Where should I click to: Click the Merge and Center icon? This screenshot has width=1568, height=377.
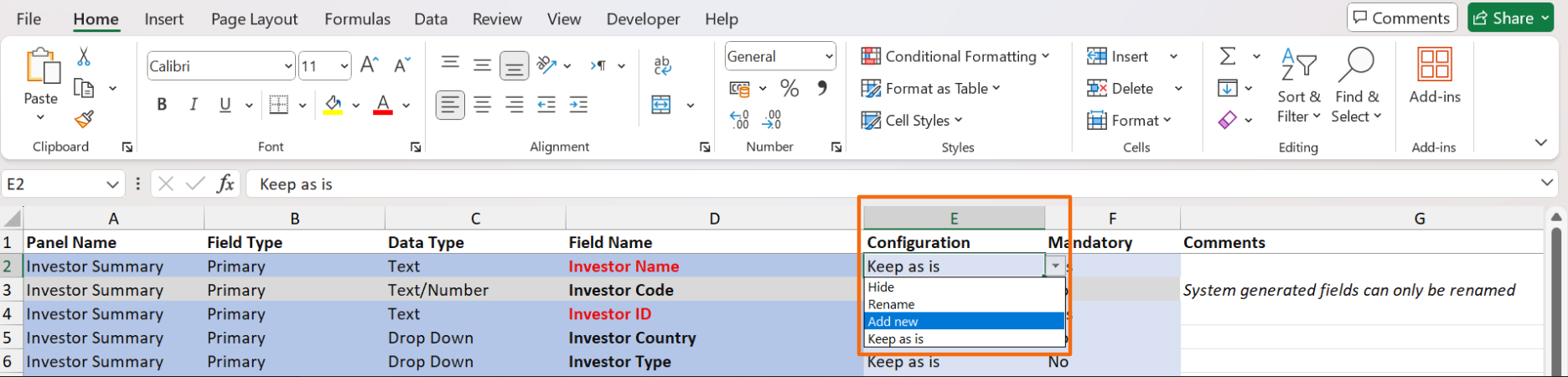[x=661, y=105]
